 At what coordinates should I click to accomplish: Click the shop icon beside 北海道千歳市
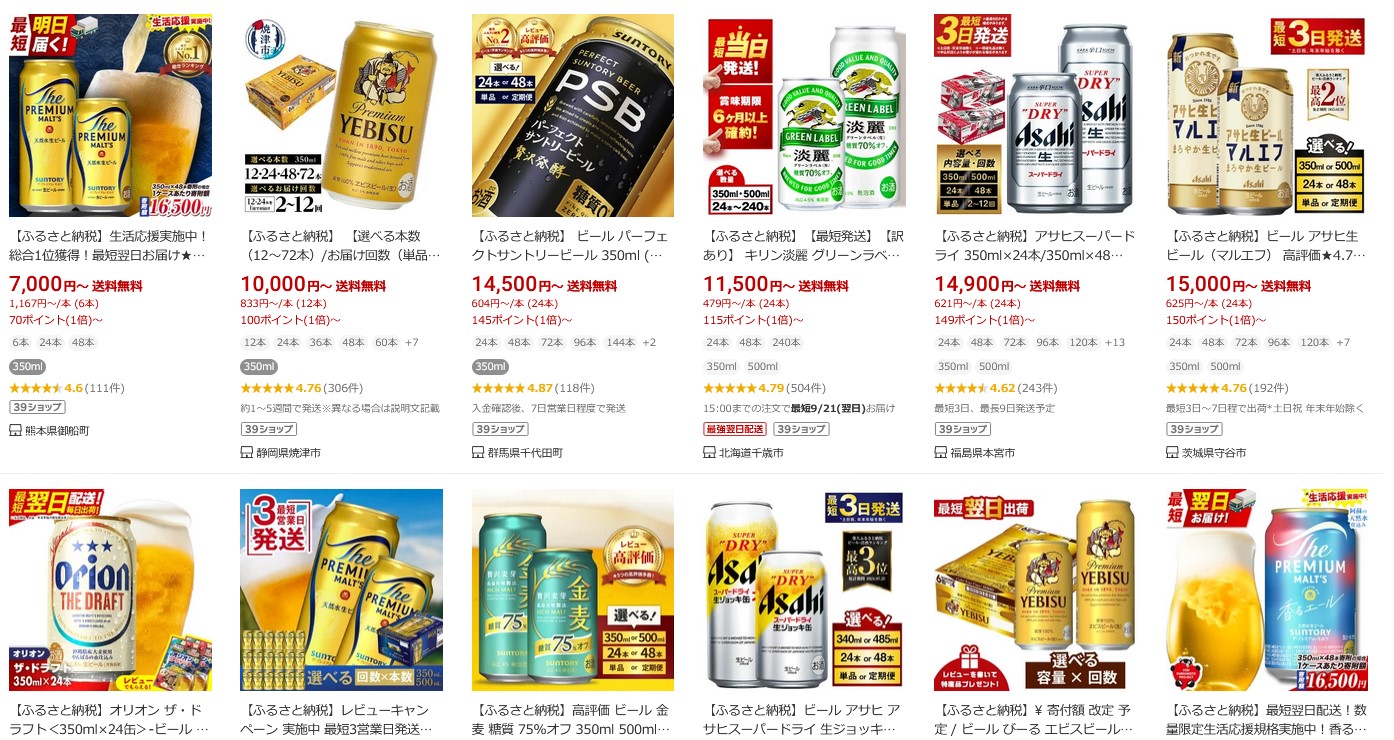[710, 452]
